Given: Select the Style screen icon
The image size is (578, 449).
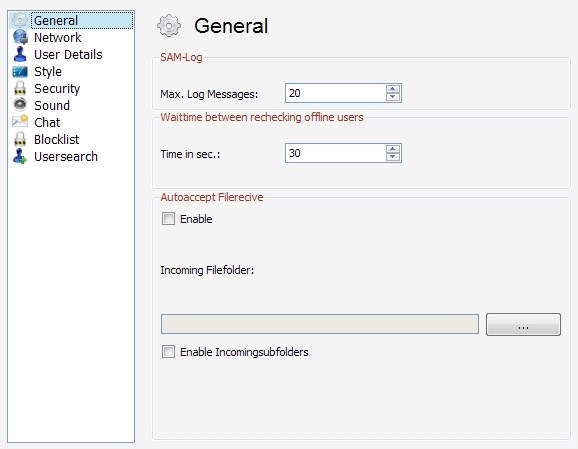Looking at the screenshot, I should click(20, 72).
